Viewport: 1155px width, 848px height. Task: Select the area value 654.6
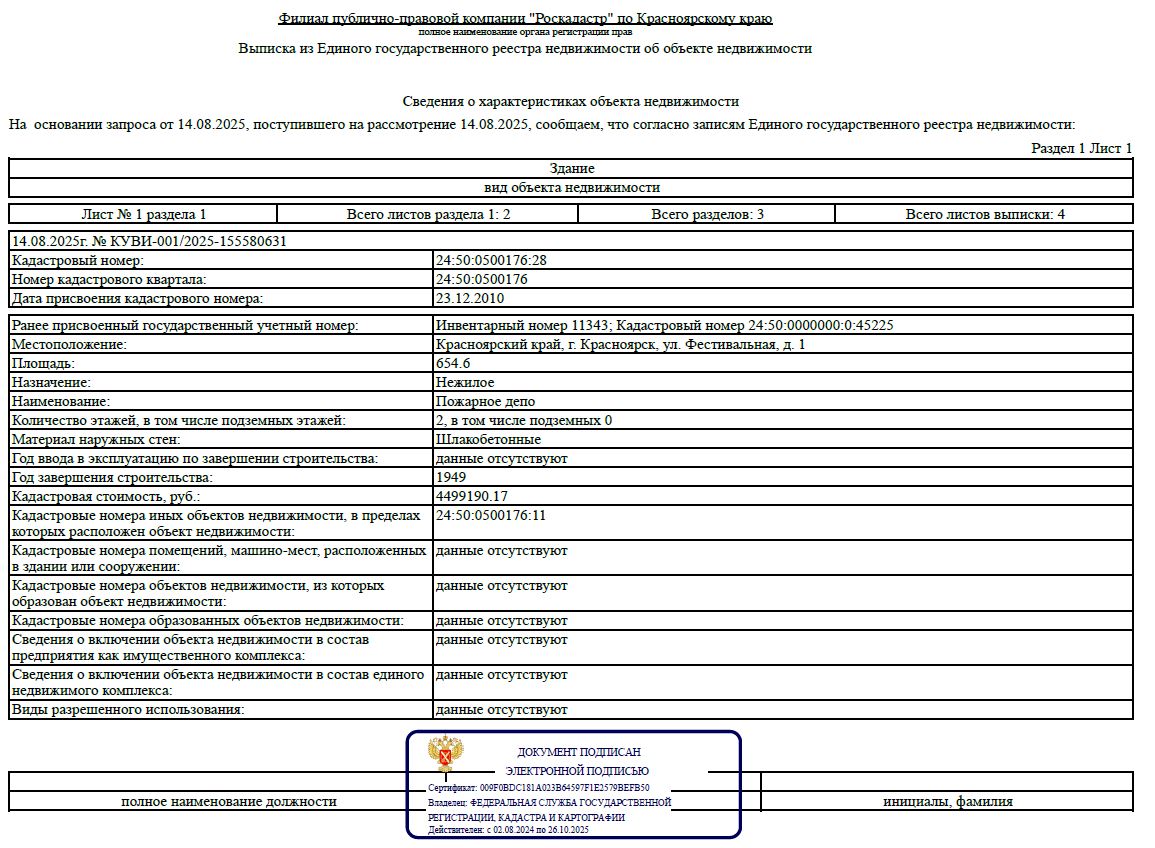(452, 363)
